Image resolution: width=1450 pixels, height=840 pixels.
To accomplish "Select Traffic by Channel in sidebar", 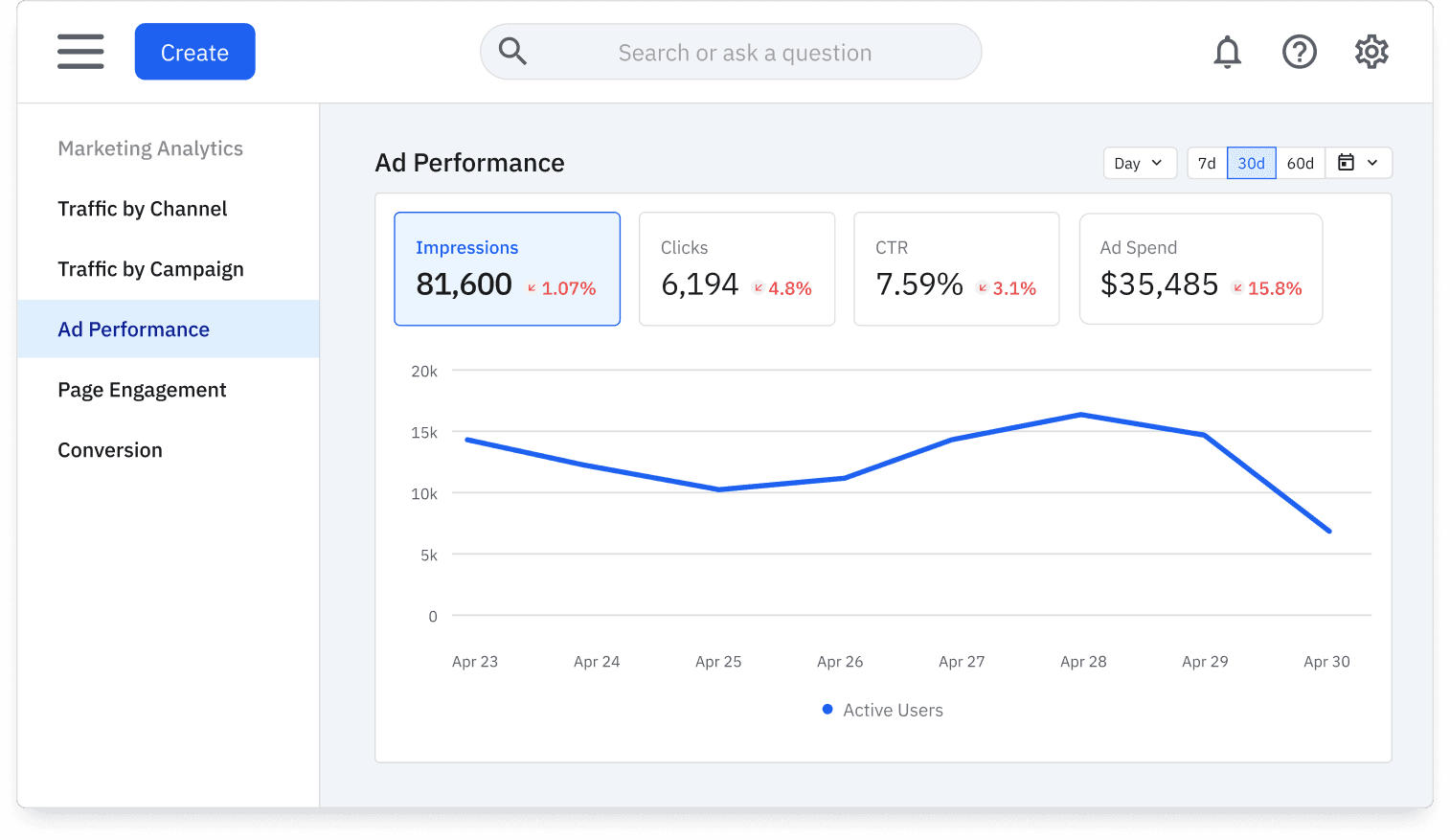I will [142, 209].
